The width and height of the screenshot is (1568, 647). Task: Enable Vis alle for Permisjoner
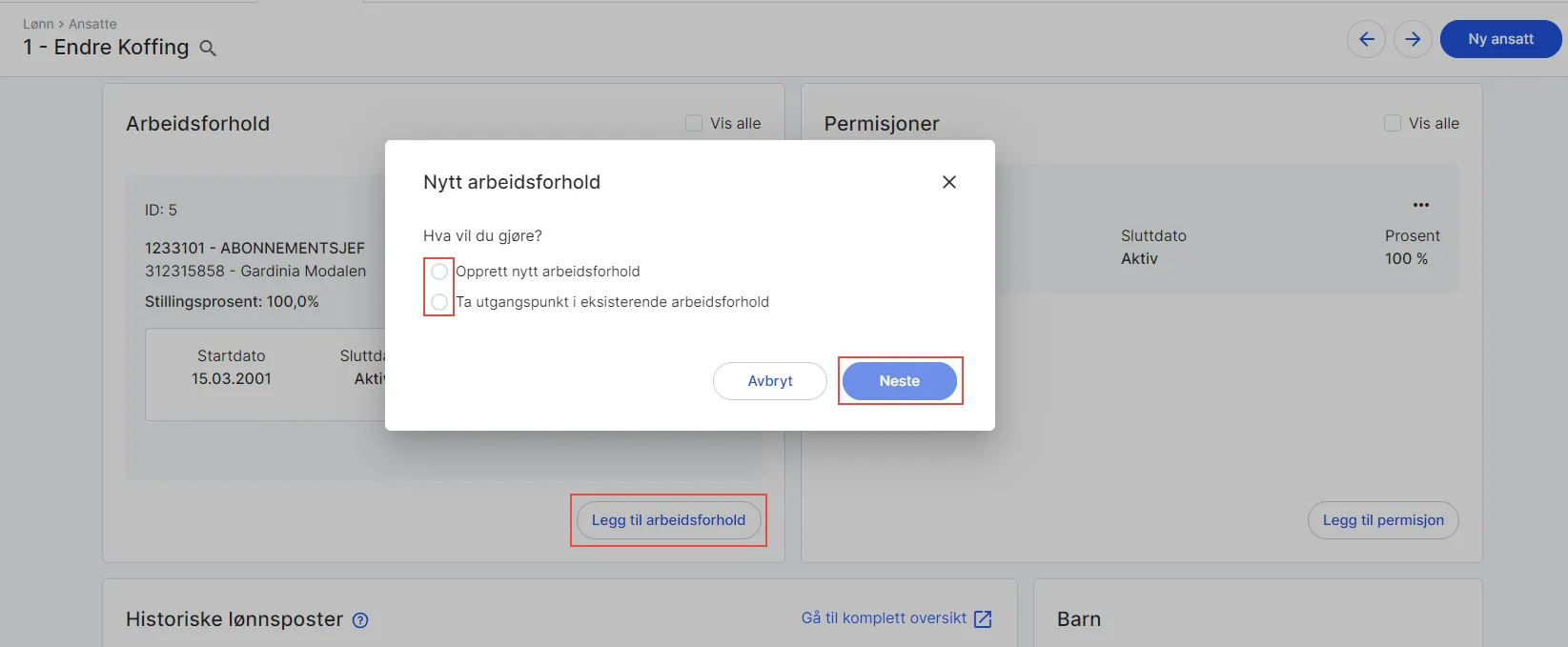click(1392, 123)
